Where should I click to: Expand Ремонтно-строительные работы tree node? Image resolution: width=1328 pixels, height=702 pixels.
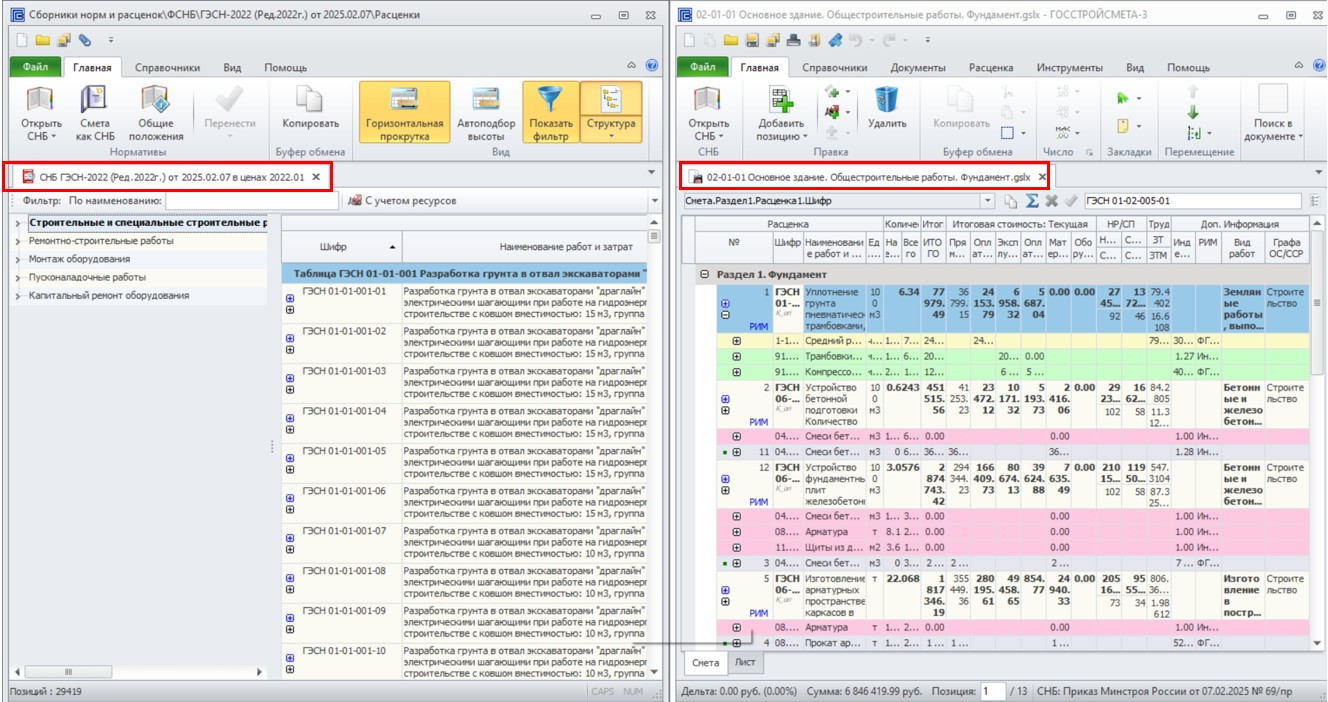pyautogui.click(x=19, y=241)
